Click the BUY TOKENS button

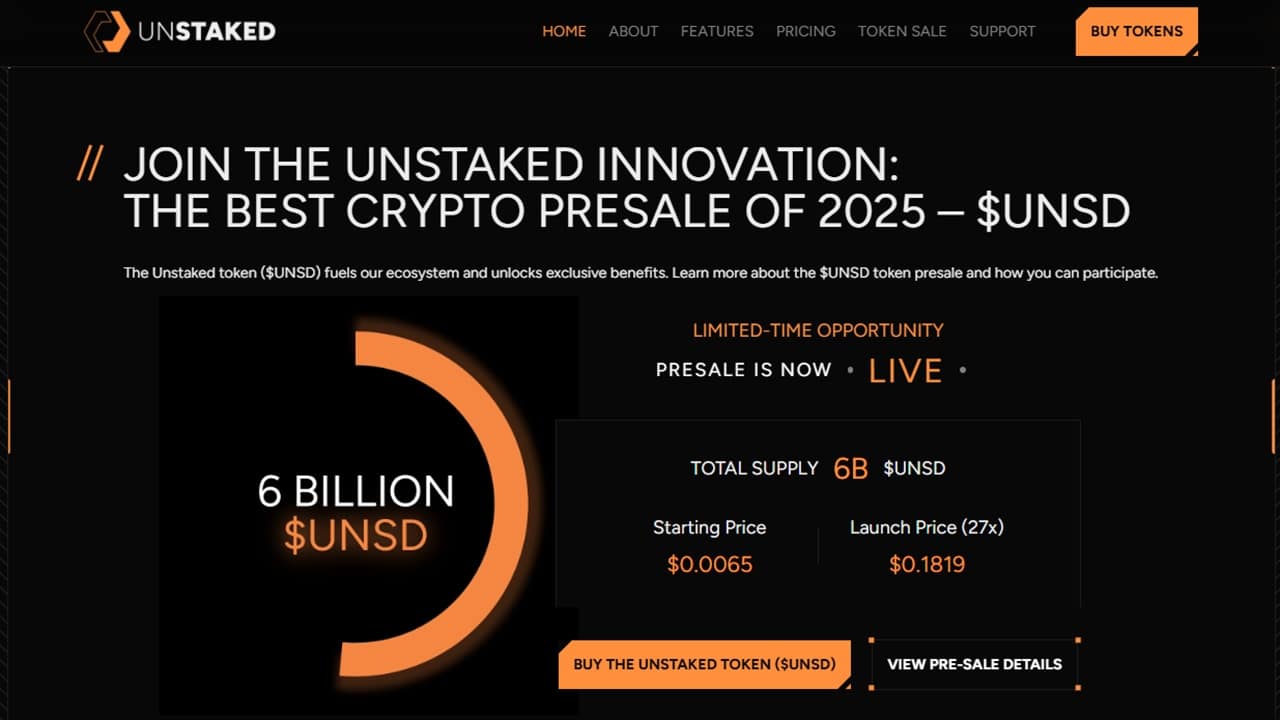(x=1136, y=31)
